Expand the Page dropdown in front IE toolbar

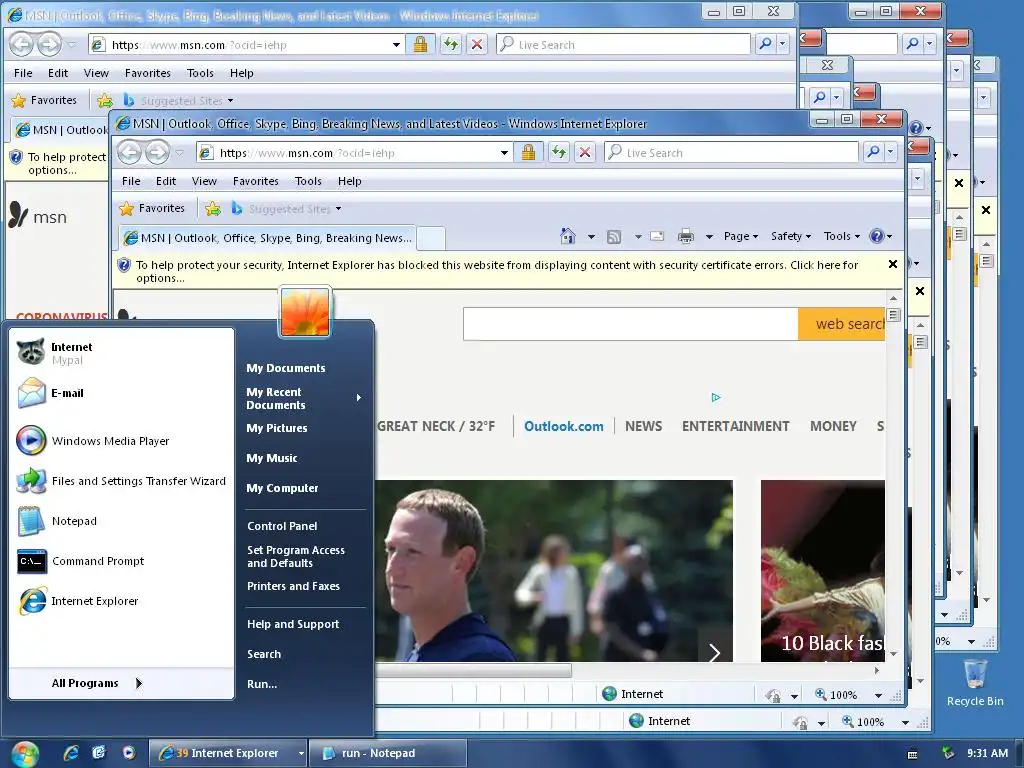click(x=741, y=236)
